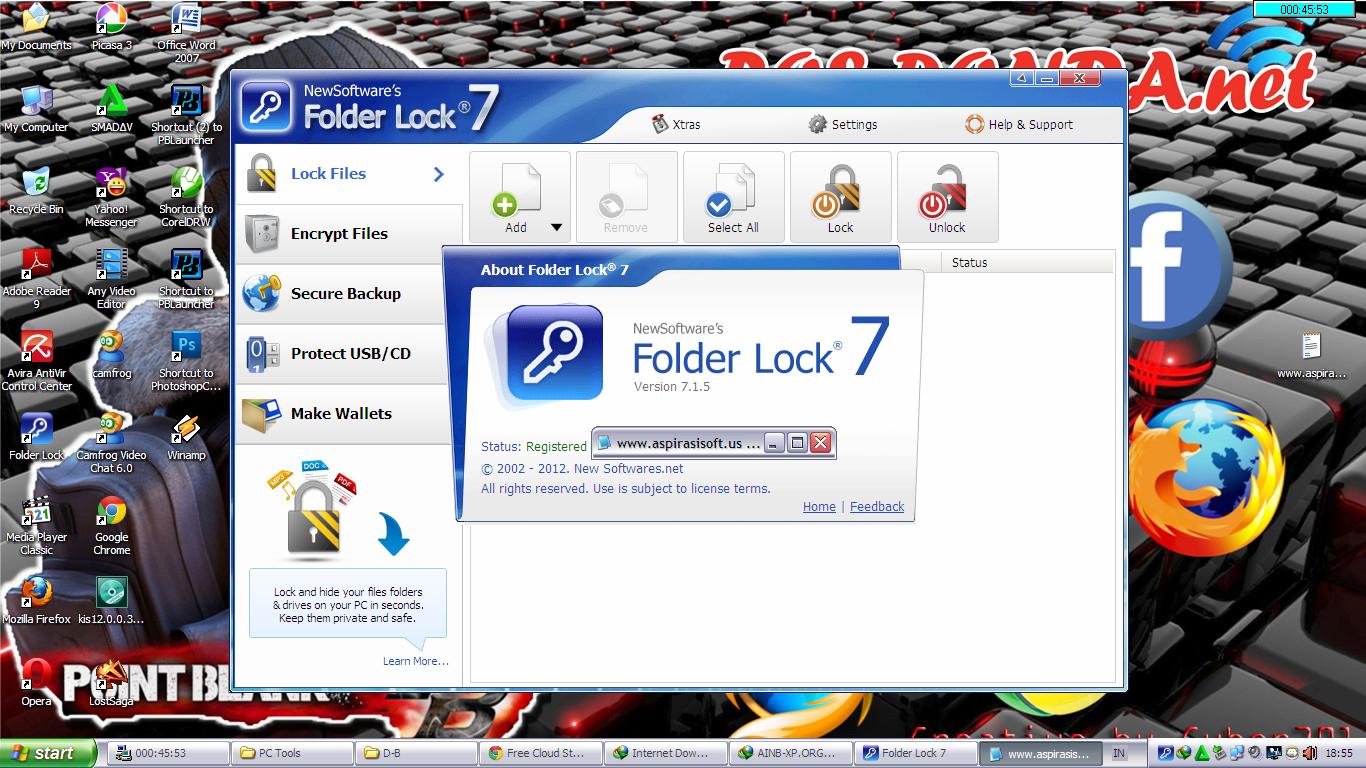This screenshot has width=1366, height=768.
Task: Open Picasa 3 desktop icon
Action: [x=111, y=27]
